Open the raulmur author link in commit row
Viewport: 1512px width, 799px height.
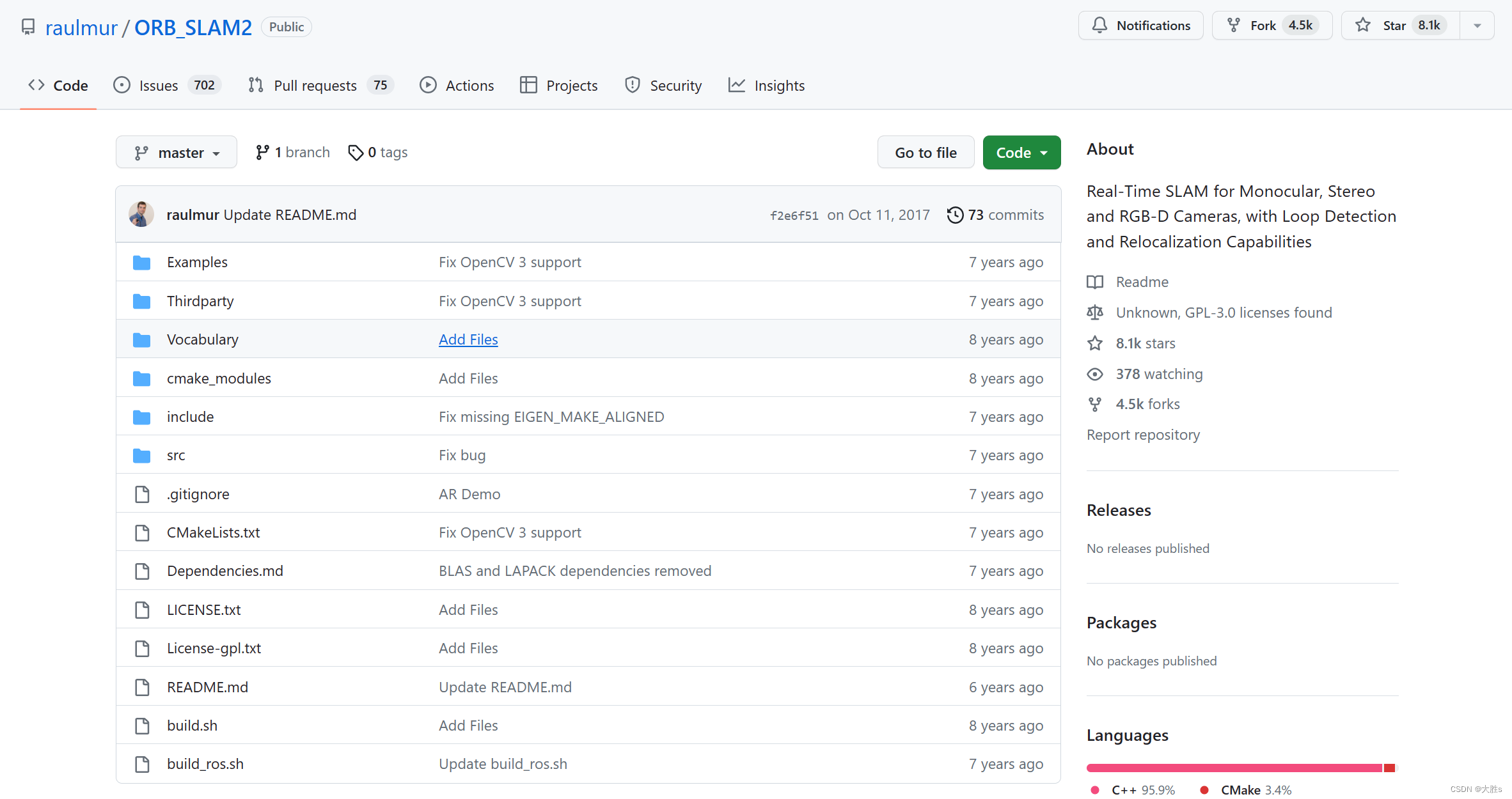coord(193,215)
